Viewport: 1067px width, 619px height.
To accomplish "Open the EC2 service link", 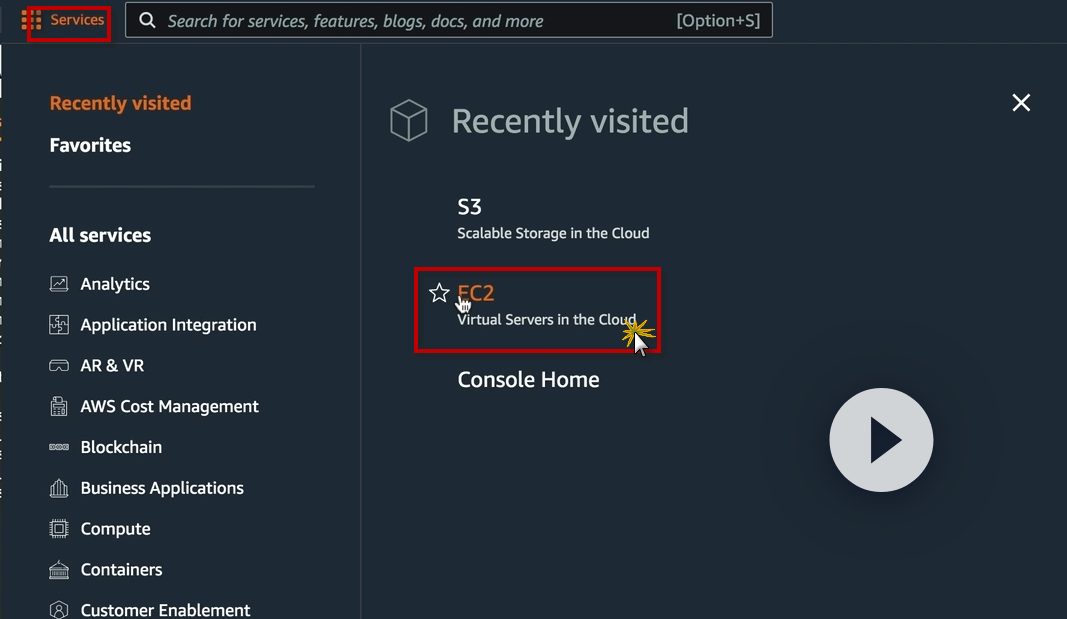I will click(x=478, y=293).
